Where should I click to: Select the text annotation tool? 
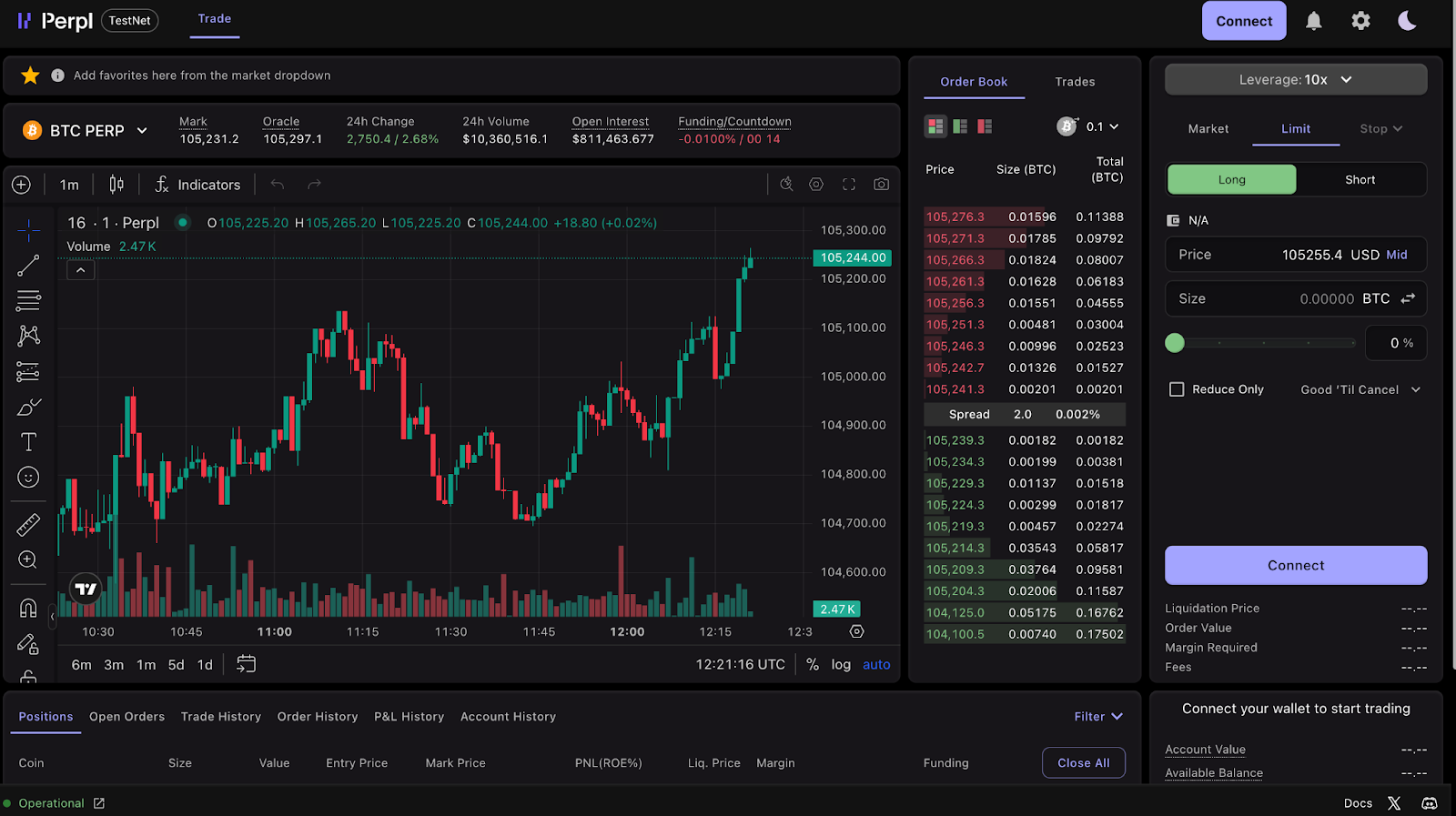(x=28, y=442)
